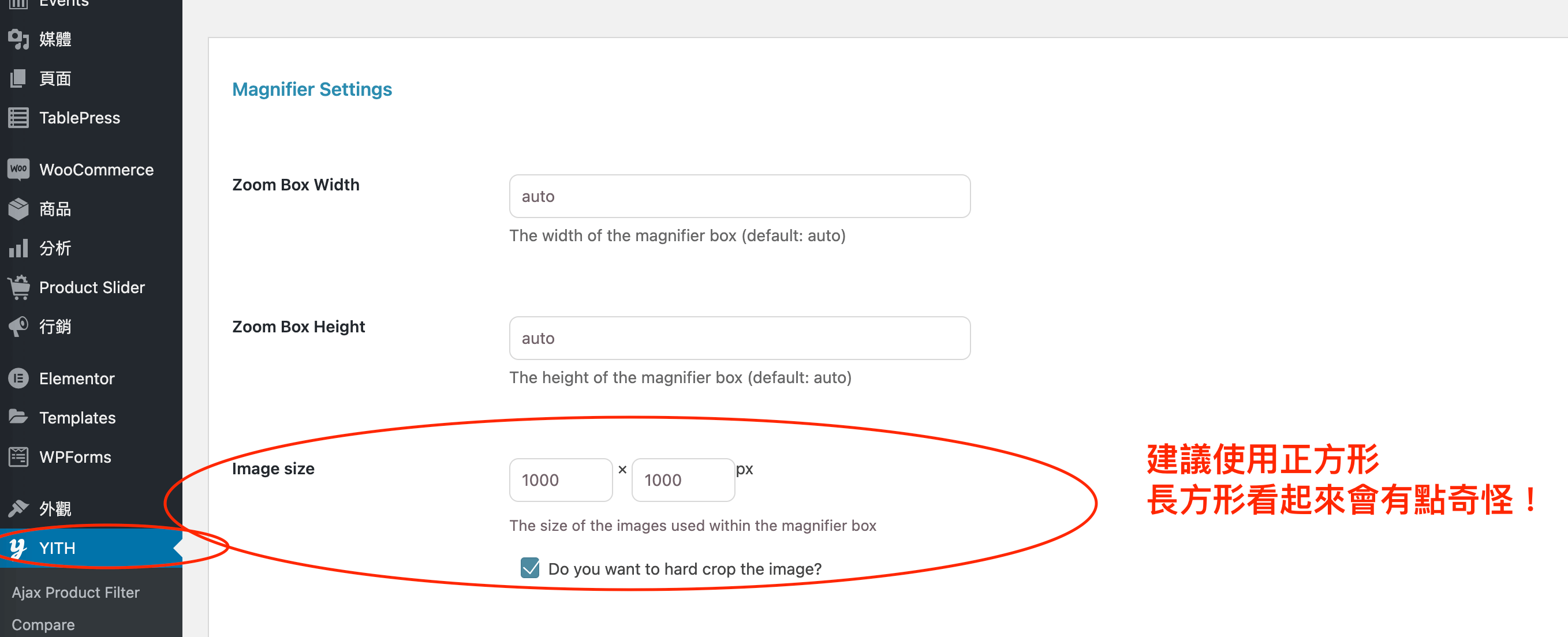Click the YITH icon in sidebar
The width and height of the screenshot is (1568, 637).
click(x=19, y=547)
